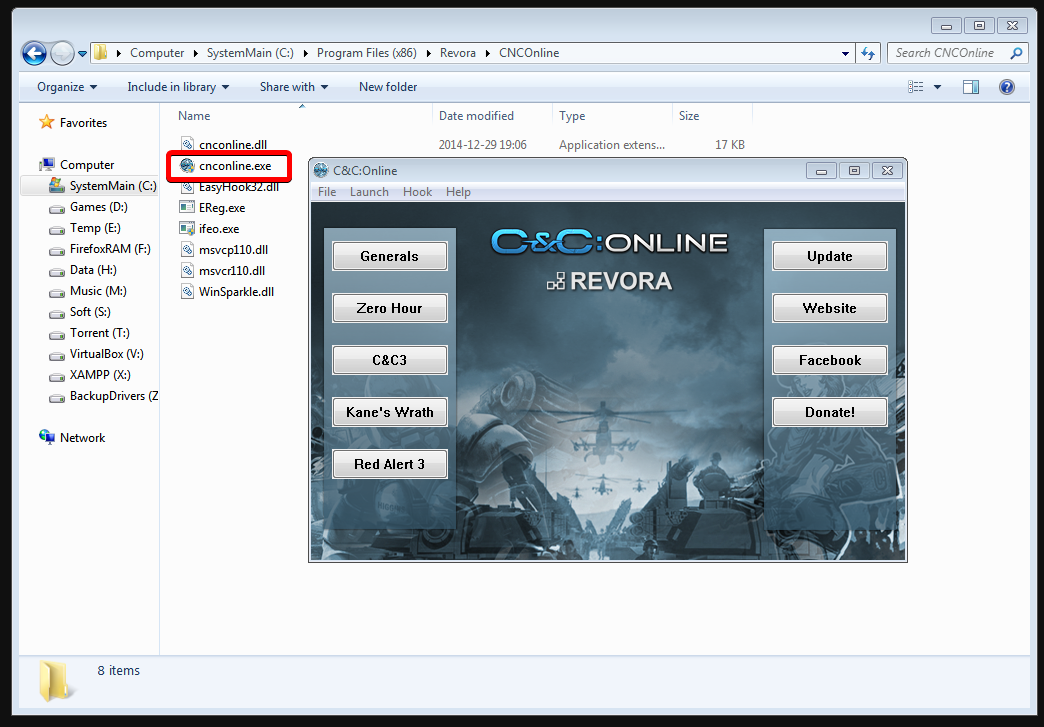Select the cnconline.exe file
This screenshot has width=1044, height=727.
[x=226, y=166]
